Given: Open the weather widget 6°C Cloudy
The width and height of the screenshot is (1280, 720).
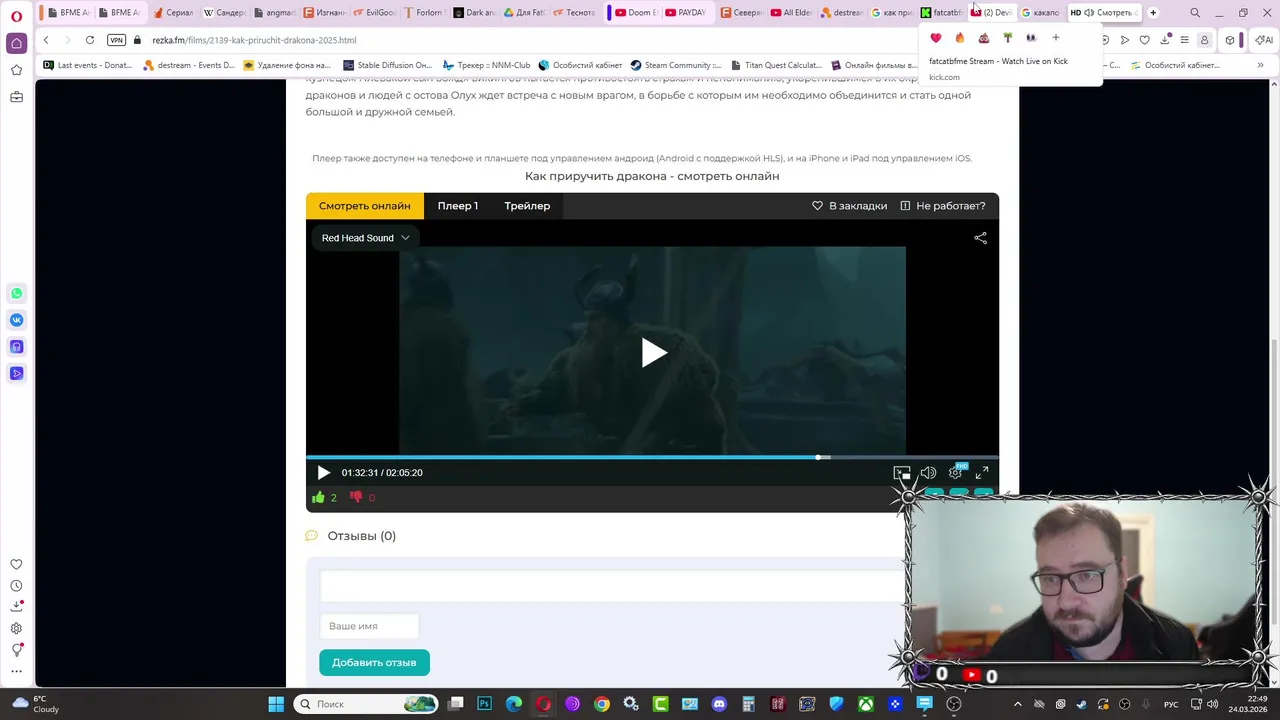Looking at the screenshot, I should (x=35, y=704).
